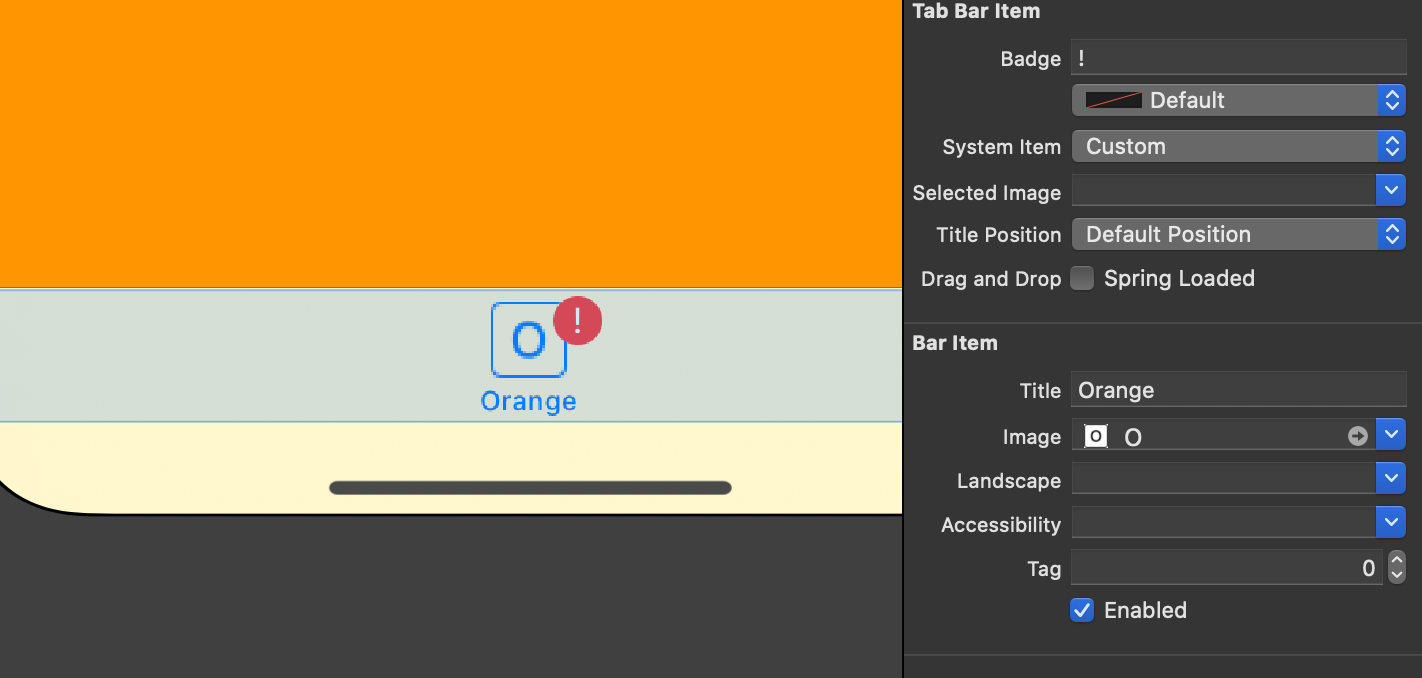Image resolution: width=1422 pixels, height=678 pixels.
Task: Click the red exclamation badge on the tab item
Action: [x=577, y=320]
